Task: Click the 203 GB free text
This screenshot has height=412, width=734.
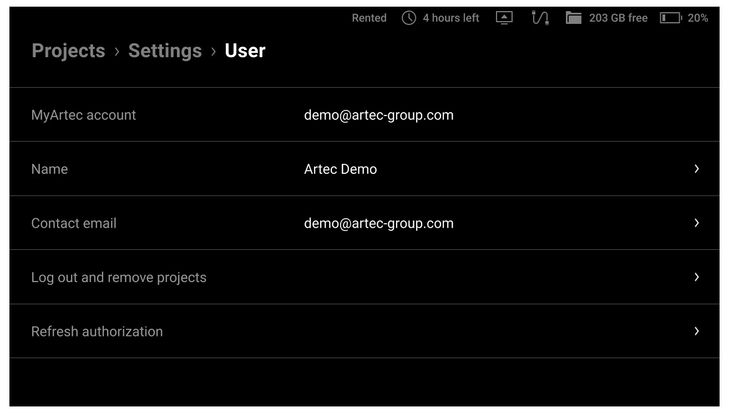Action: pos(618,18)
